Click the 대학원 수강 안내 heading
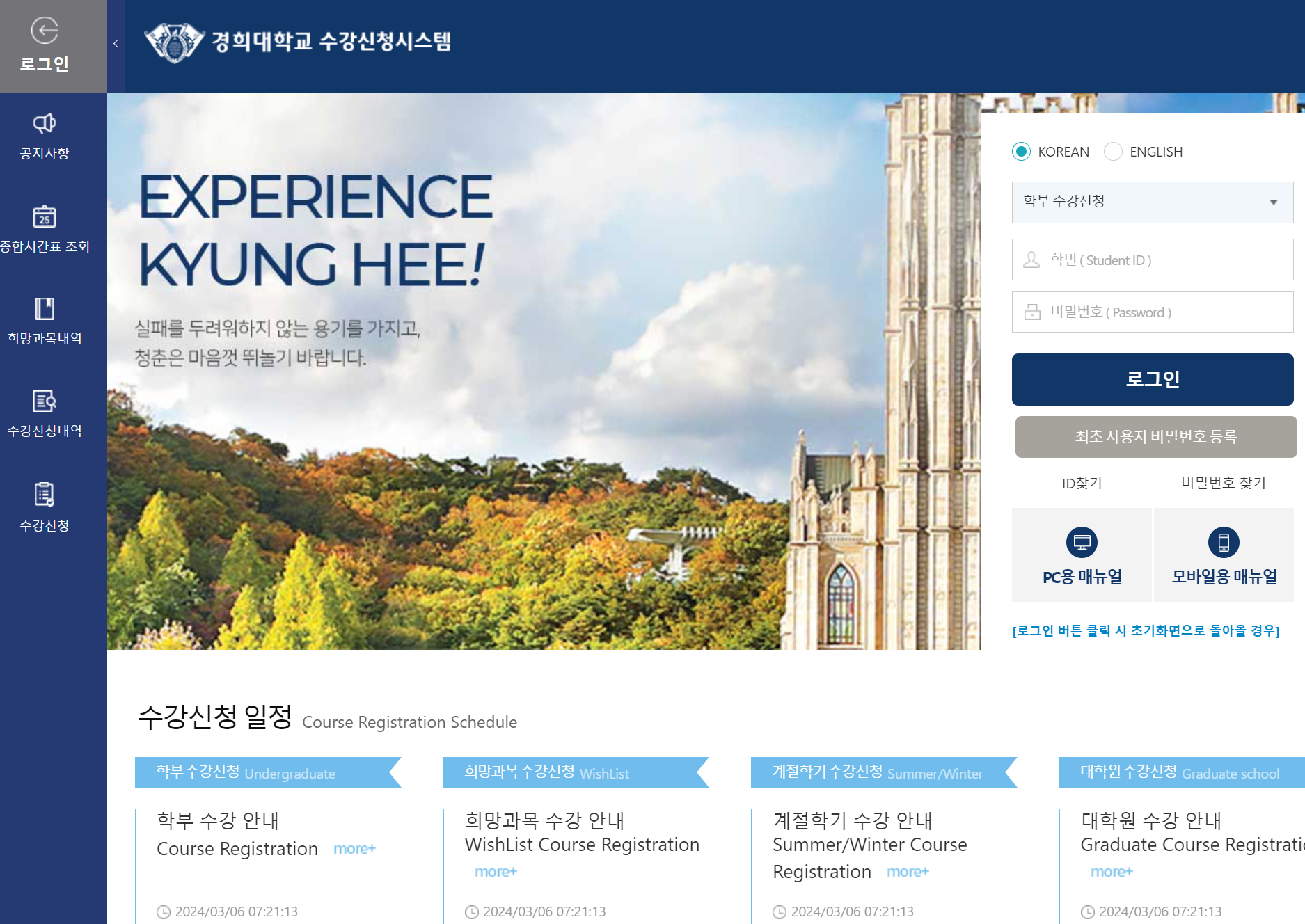This screenshot has width=1305, height=924. point(1151,820)
